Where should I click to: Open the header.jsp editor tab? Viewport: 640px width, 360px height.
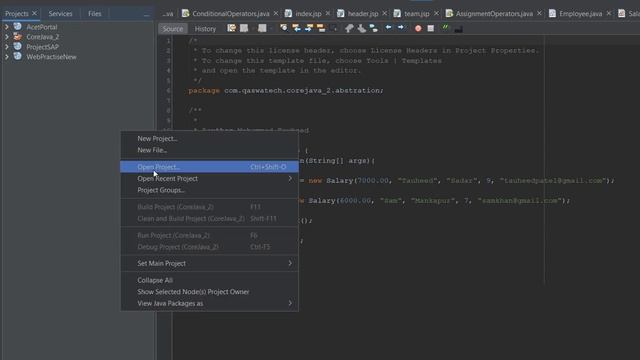[x=363, y=13]
